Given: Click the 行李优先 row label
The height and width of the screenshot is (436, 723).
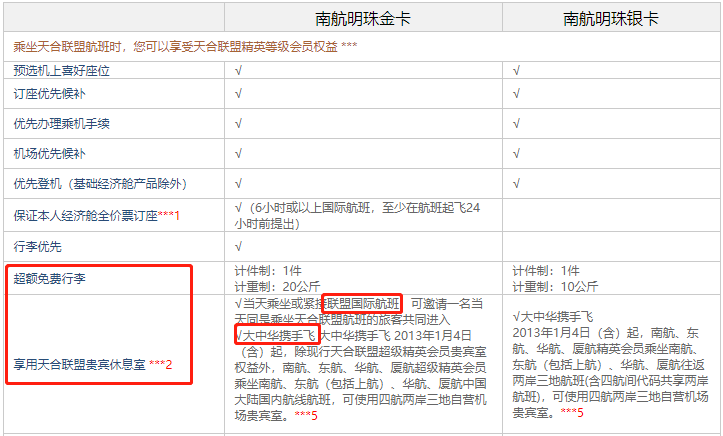Looking at the screenshot, I should pos(37,247).
